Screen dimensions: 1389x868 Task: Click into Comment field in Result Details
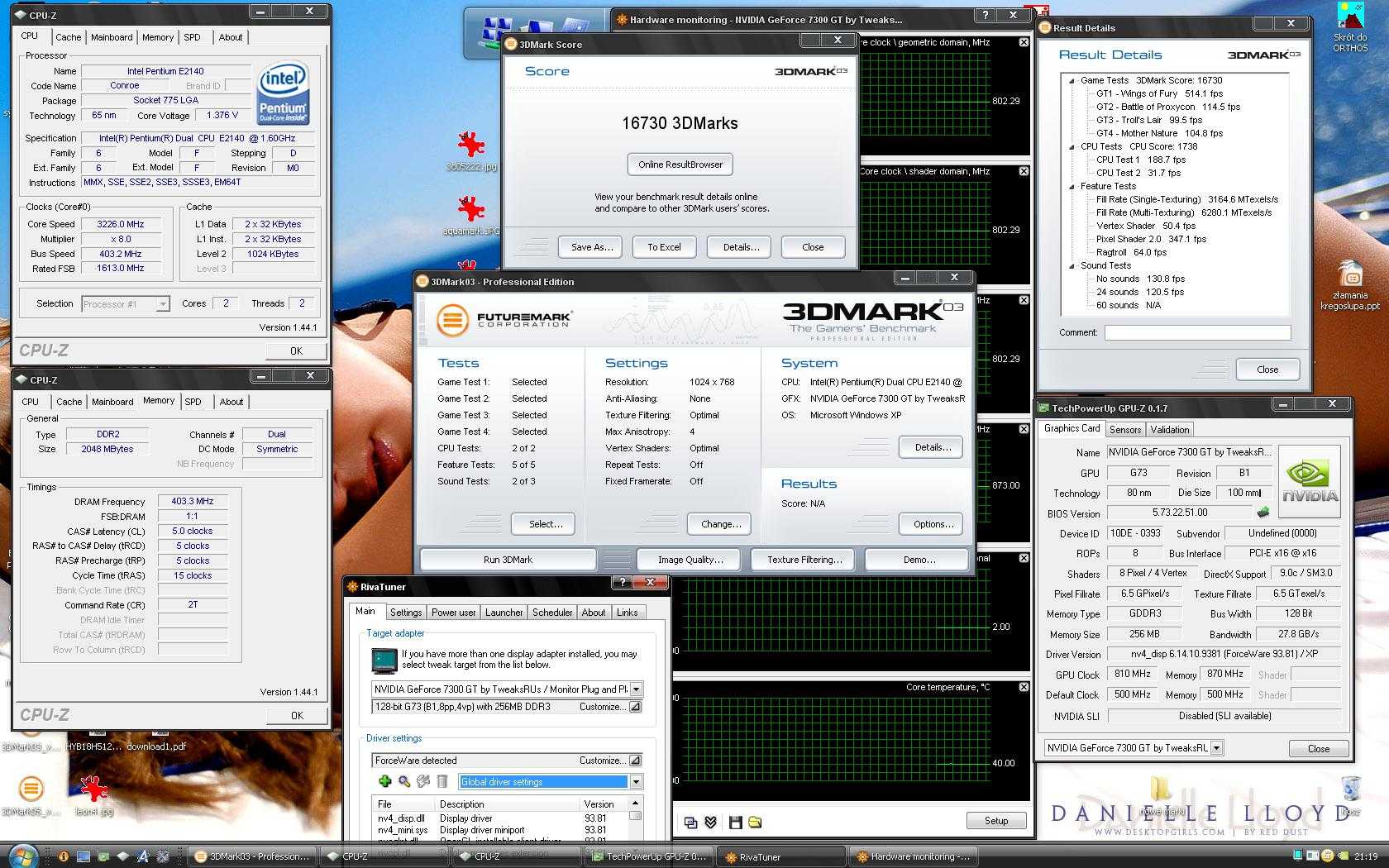tap(1197, 332)
